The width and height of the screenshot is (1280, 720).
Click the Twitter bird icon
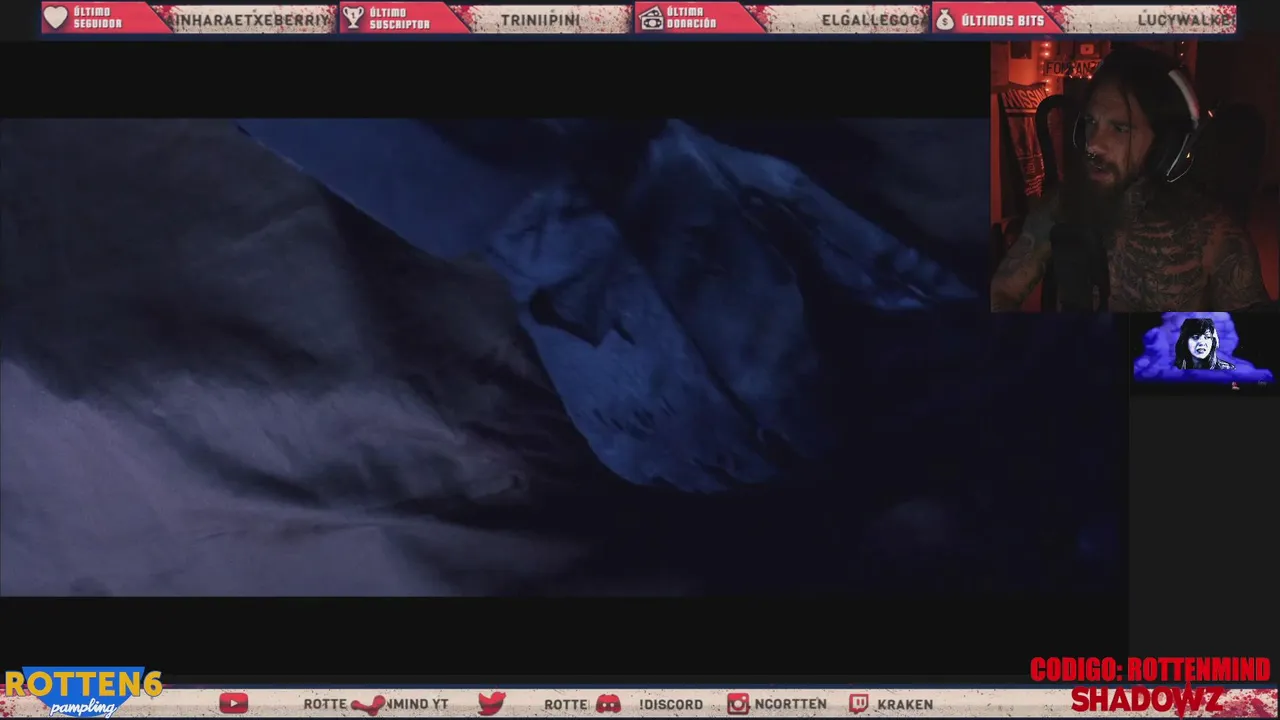(x=491, y=704)
